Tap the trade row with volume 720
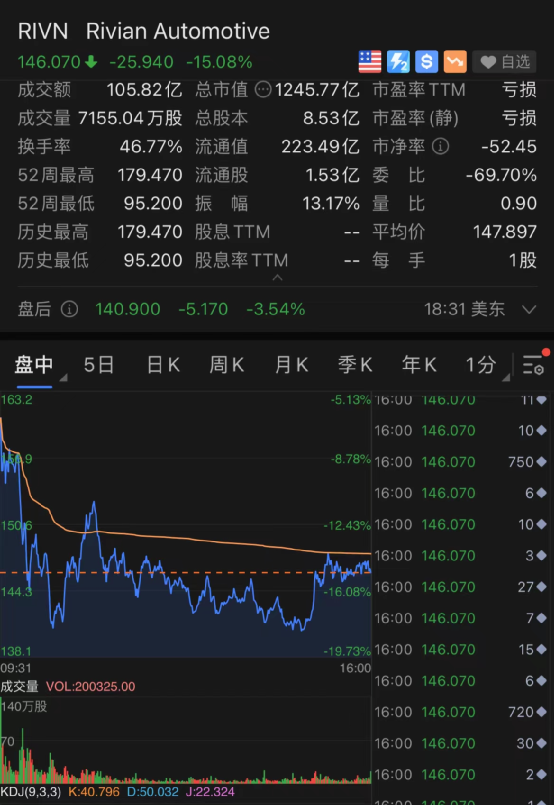Image resolution: width=554 pixels, height=805 pixels. (x=461, y=712)
